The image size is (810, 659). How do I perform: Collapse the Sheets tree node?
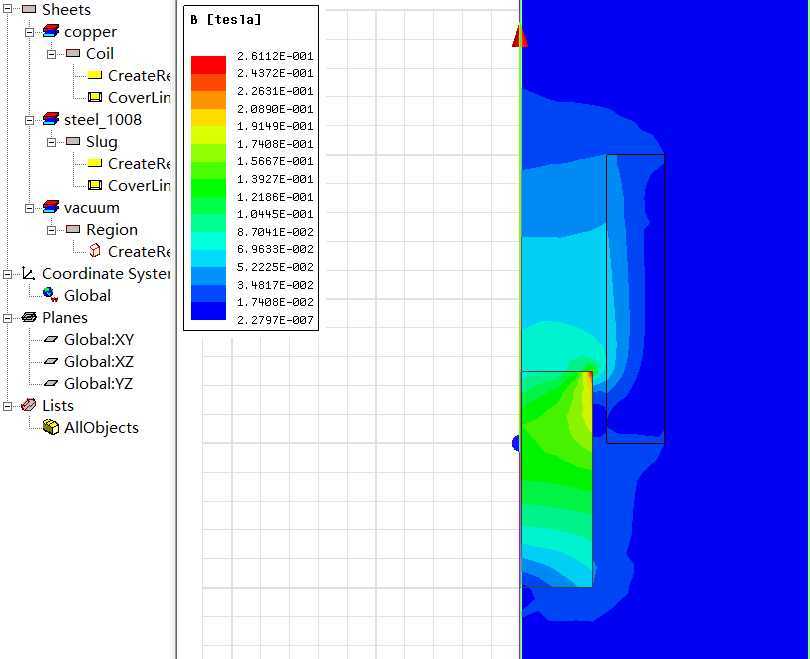[x=8, y=9]
